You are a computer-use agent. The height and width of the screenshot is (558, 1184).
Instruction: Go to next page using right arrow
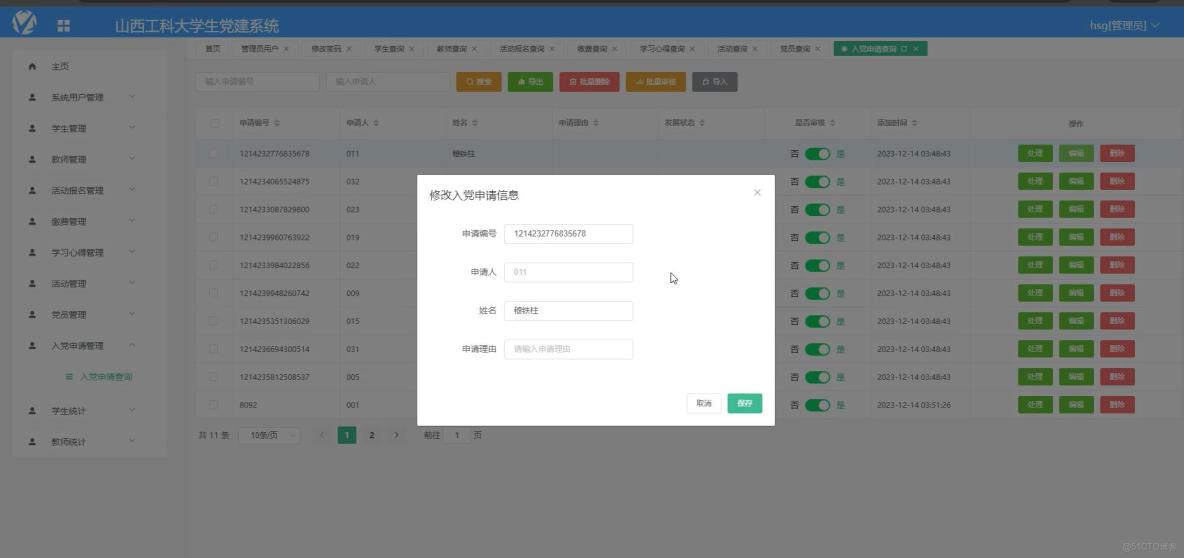coord(396,435)
